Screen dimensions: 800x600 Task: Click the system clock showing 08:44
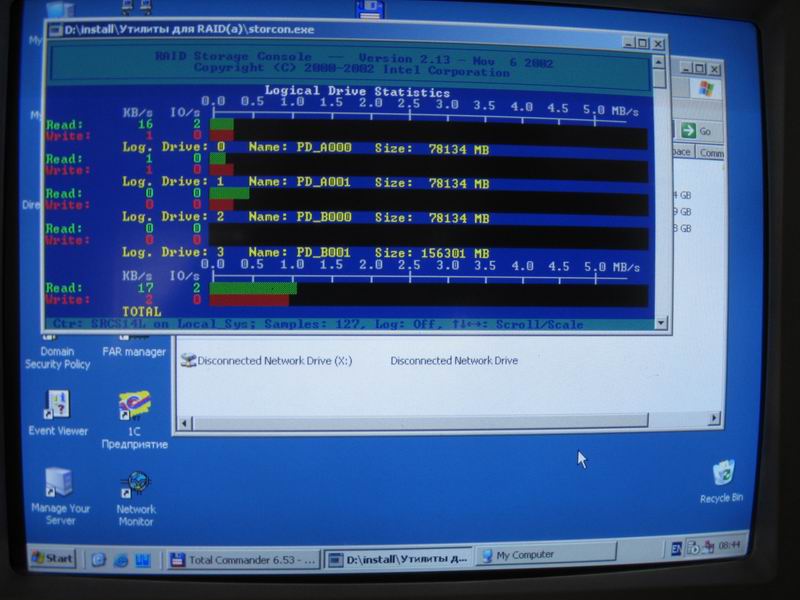point(729,545)
